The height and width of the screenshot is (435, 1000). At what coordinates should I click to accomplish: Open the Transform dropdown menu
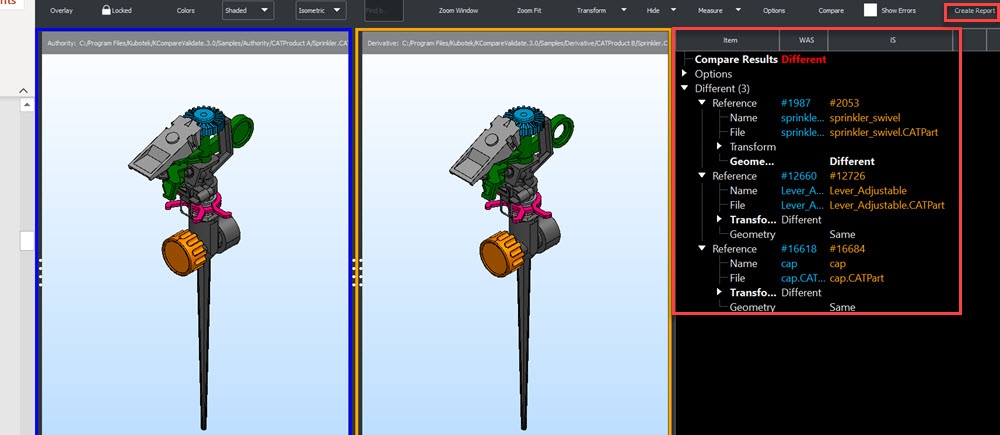(x=624, y=10)
